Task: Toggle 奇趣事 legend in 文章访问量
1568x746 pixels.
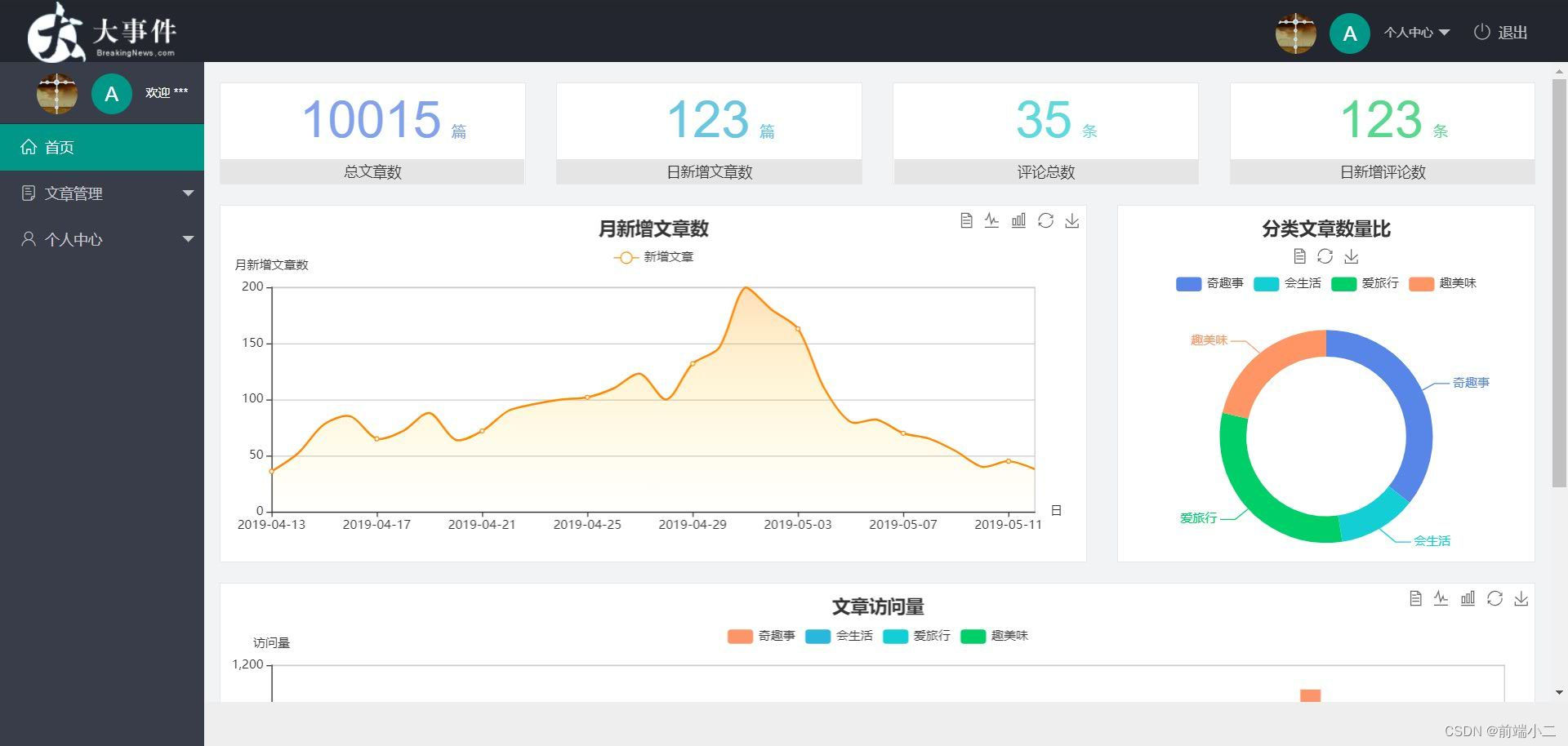Action: [x=761, y=636]
